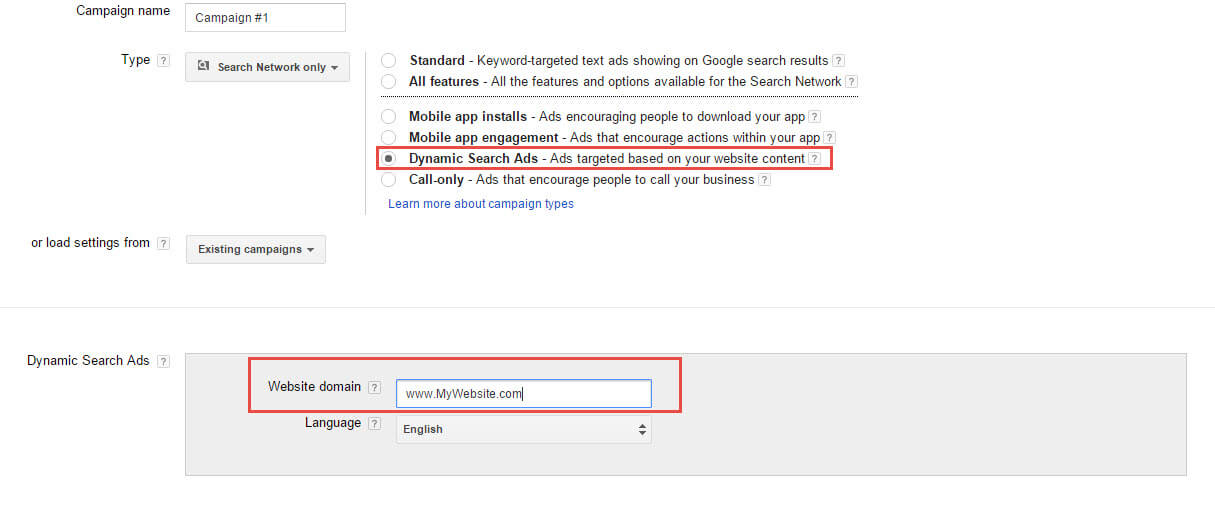Image resolution: width=1215 pixels, height=510 pixels.
Task: Open help icon beside All features option
Action: 851,82
